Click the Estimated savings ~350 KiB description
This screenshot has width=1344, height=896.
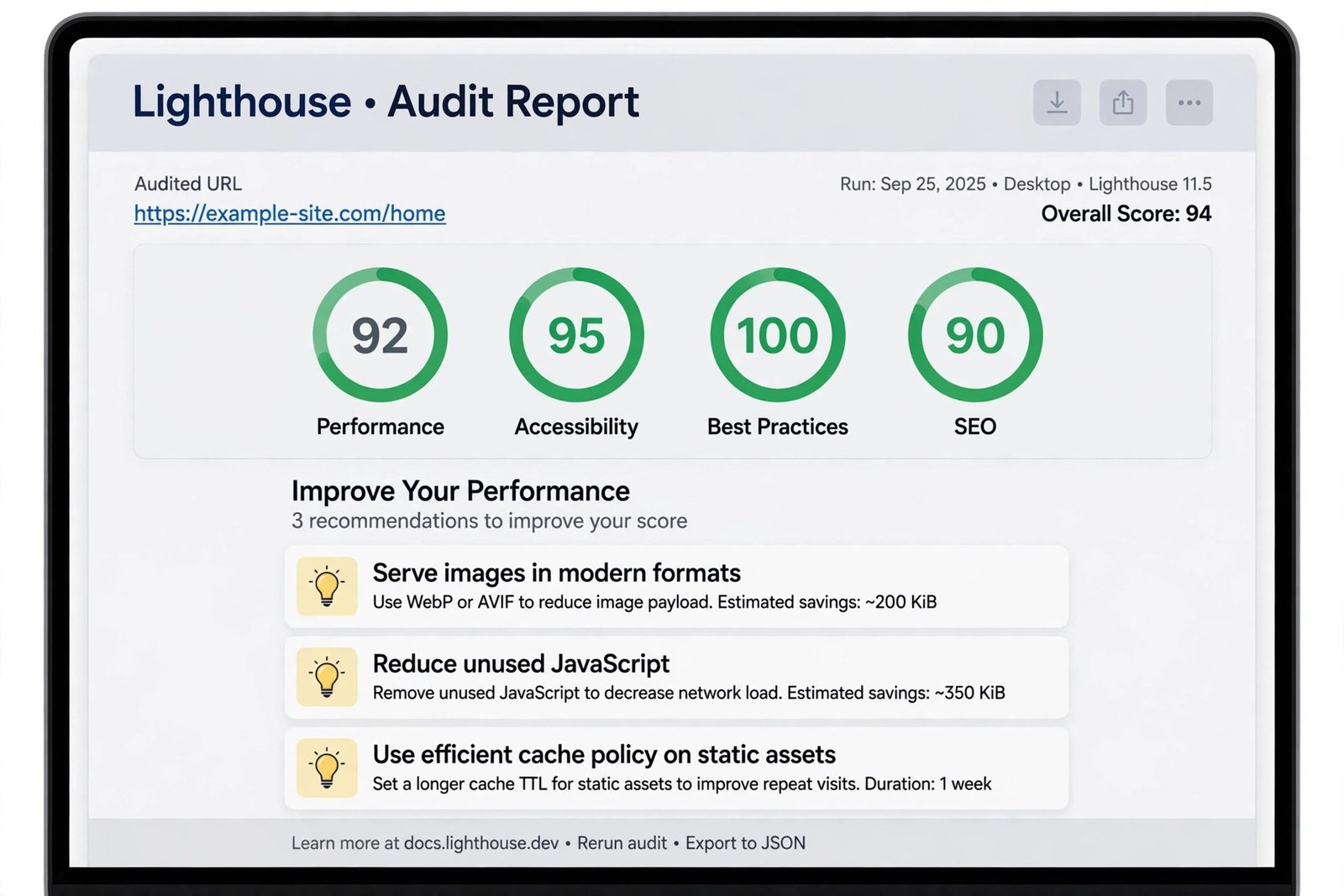pos(689,693)
